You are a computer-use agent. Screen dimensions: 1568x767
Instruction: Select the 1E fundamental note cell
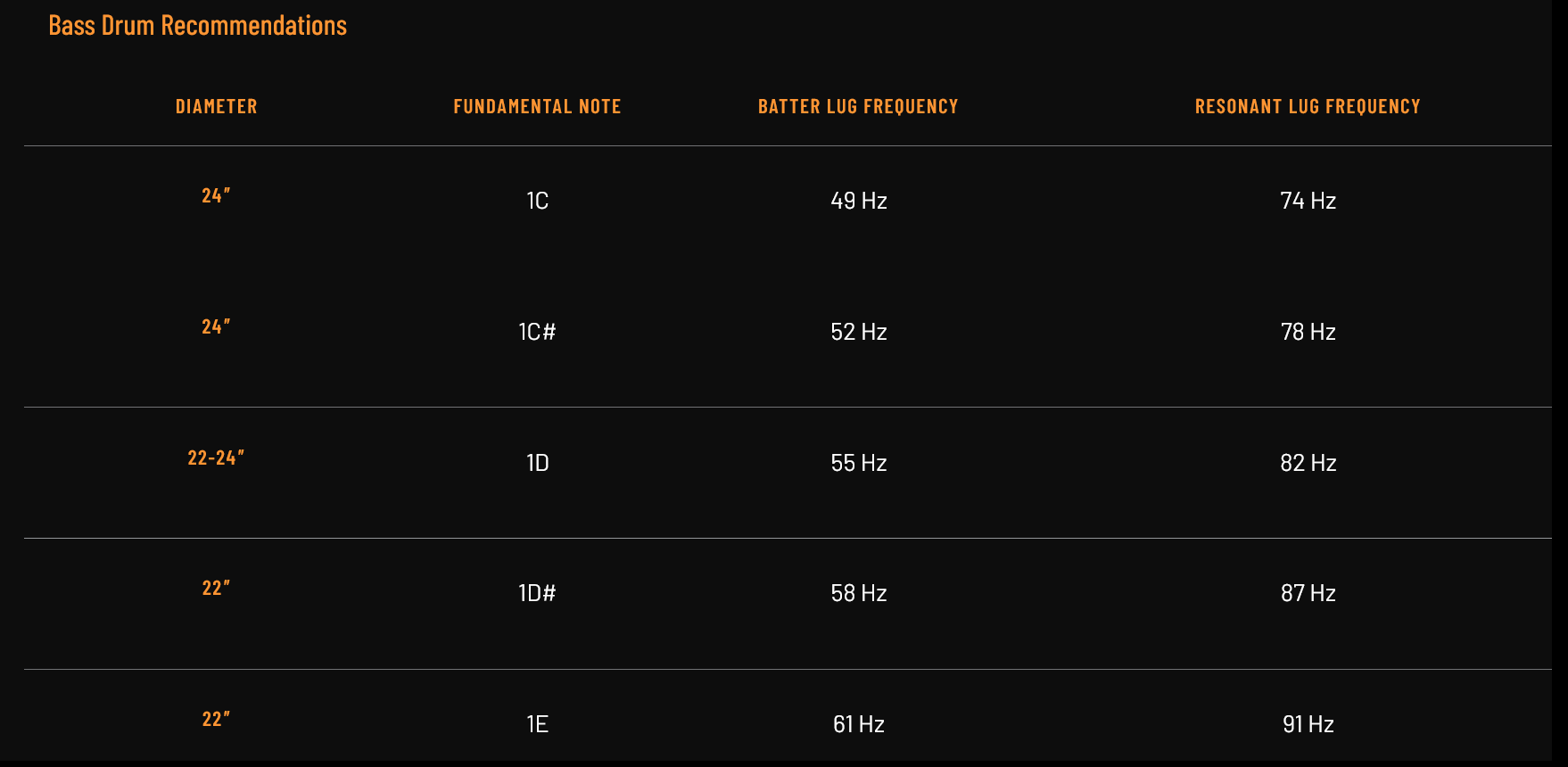tap(537, 724)
